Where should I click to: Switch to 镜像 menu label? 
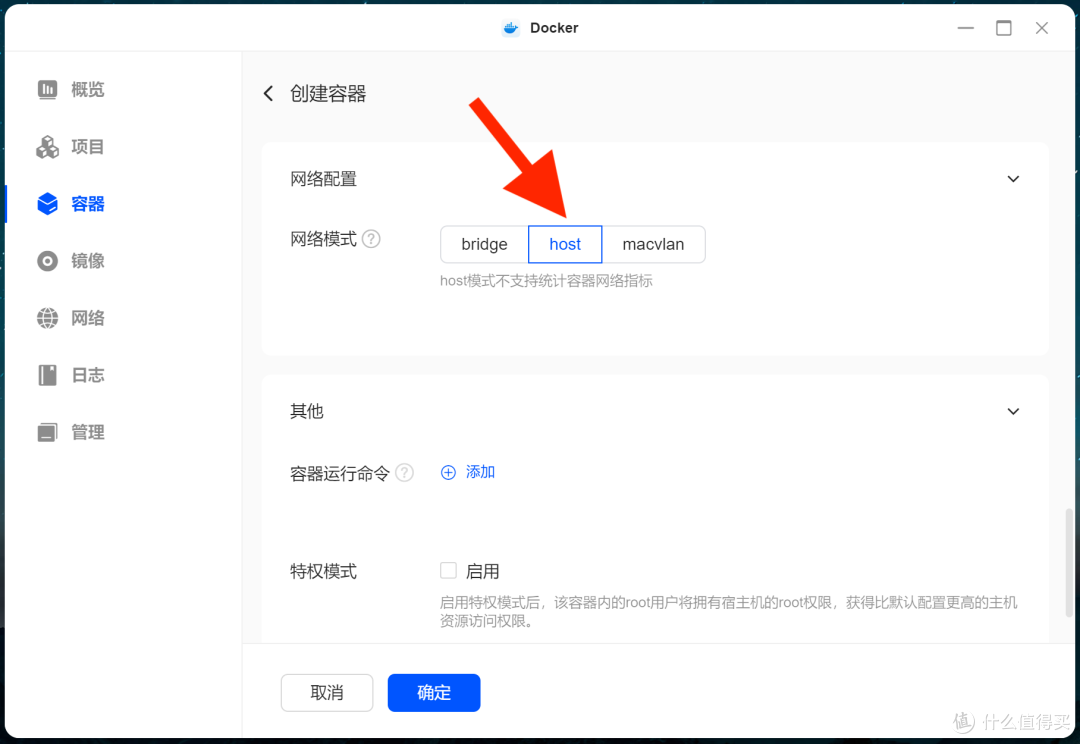(87, 261)
